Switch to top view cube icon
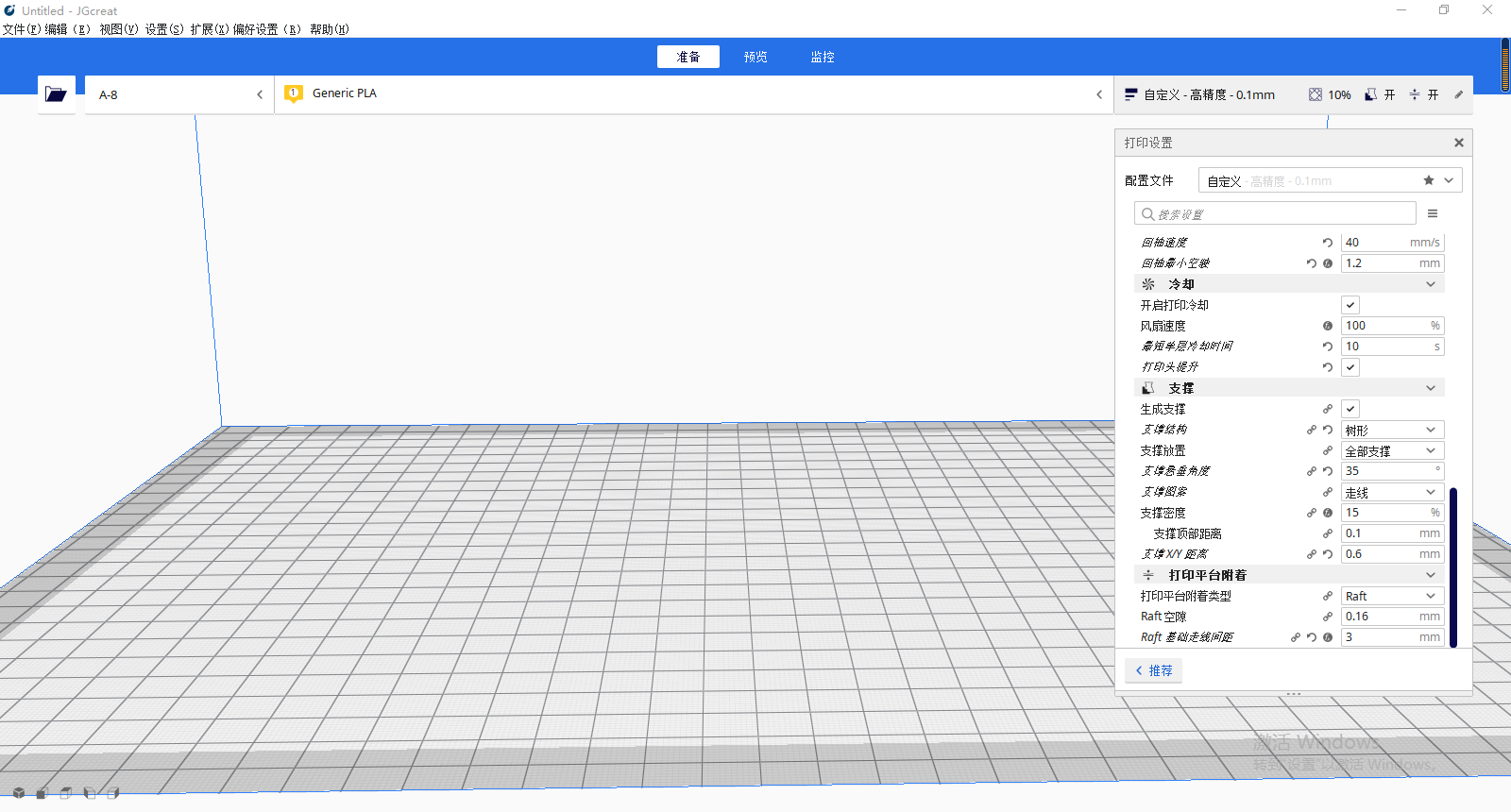The width and height of the screenshot is (1511, 812). click(66, 793)
